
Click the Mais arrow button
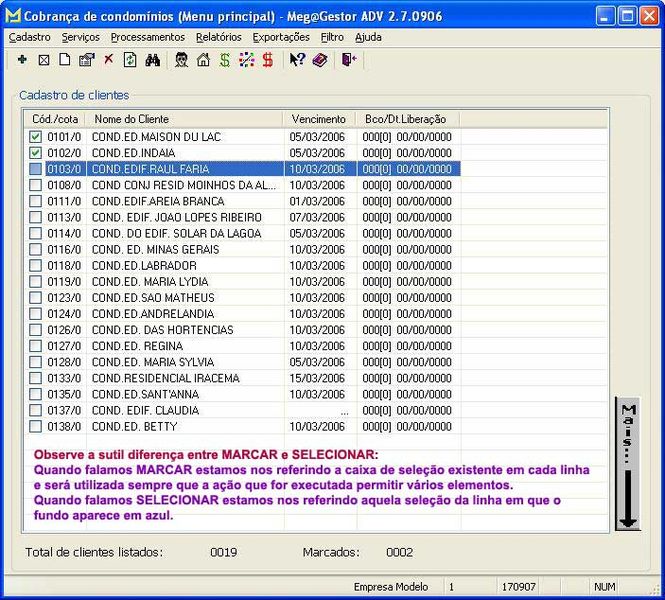[628, 464]
